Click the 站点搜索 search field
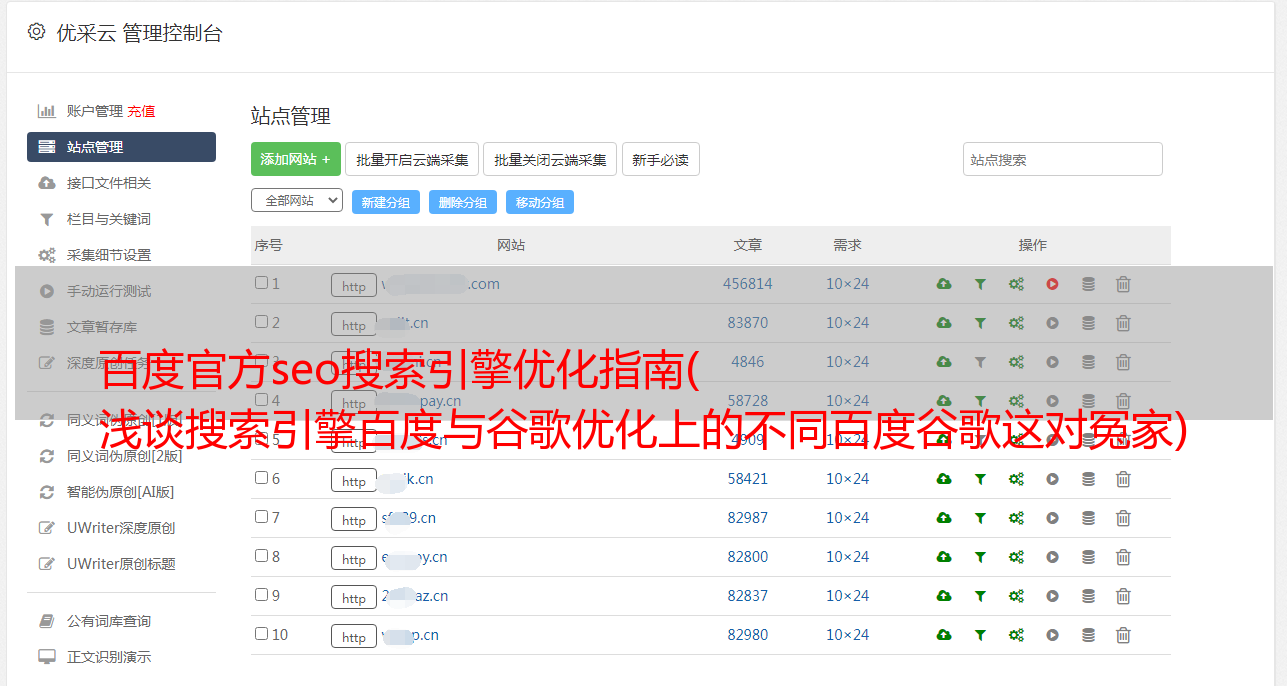 (1063, 159)
